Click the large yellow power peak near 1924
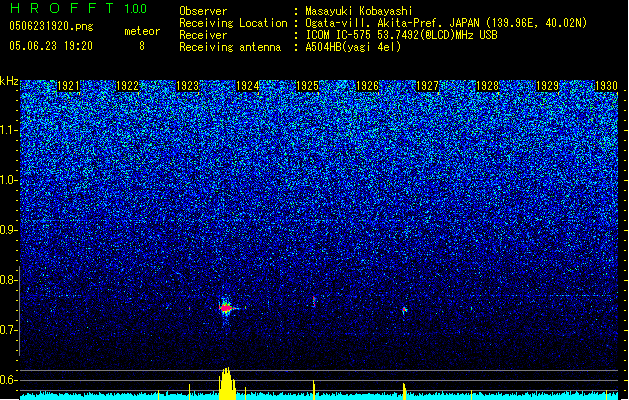This screenshot has height=400, width=629. coord(227,384)
